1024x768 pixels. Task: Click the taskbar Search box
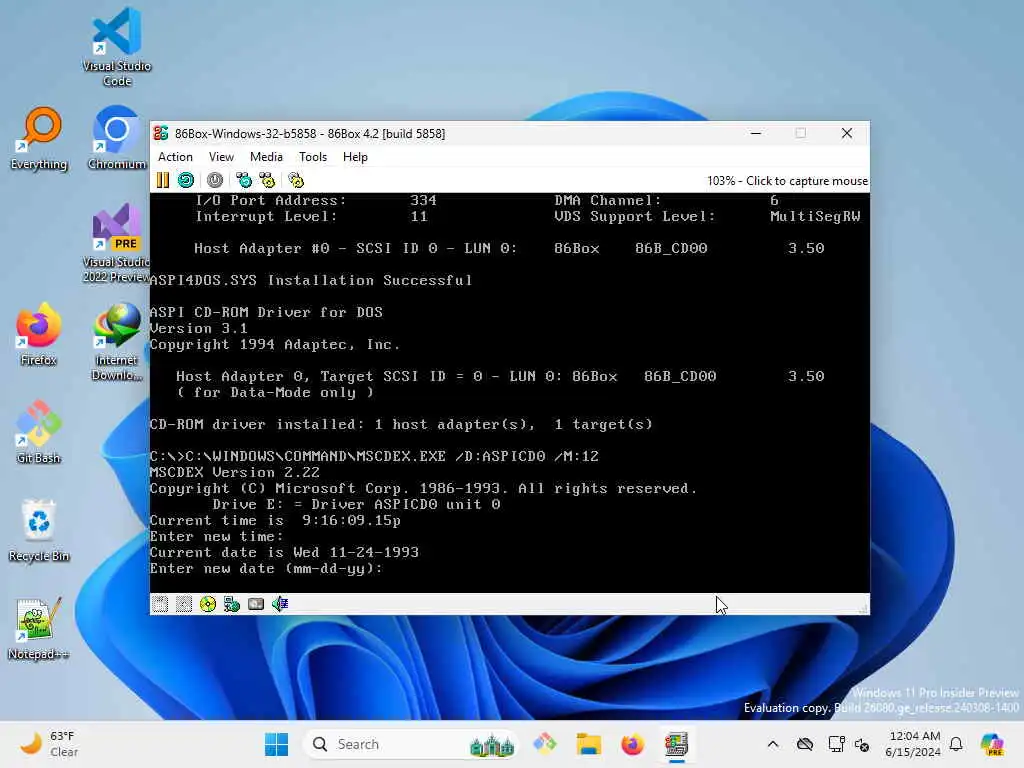click(x=411, y=744)
